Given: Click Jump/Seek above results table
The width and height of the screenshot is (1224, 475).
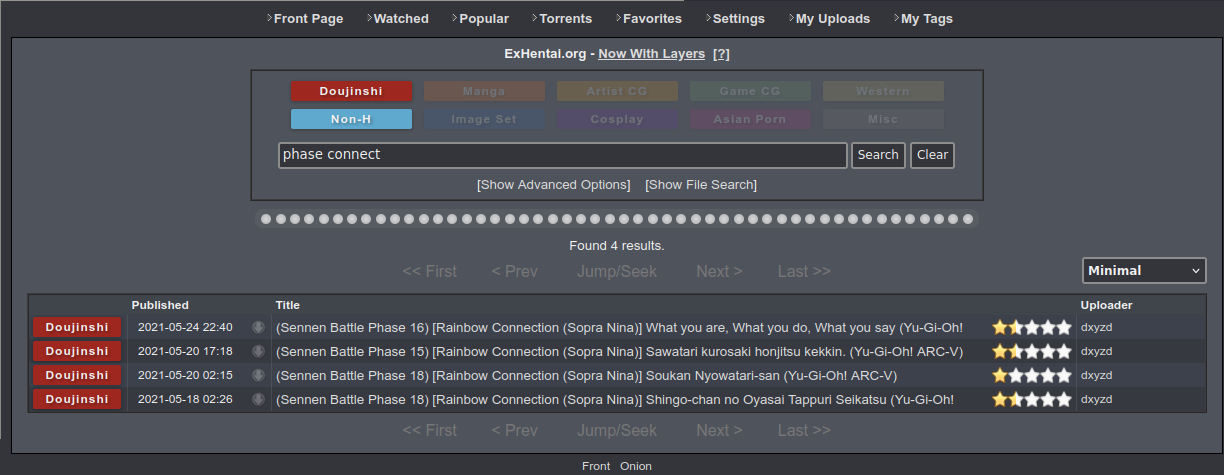Looking at the screenshot, I should 617,271.
